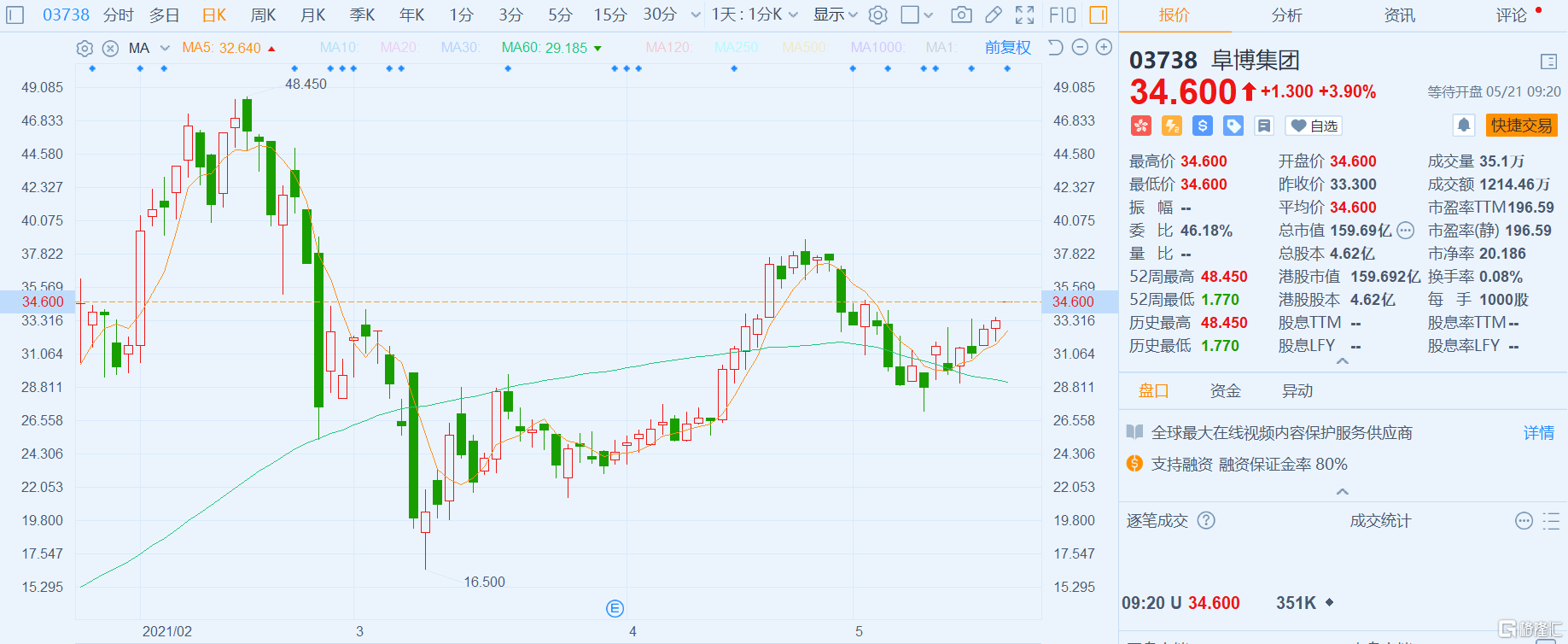Click the E earnings marker on chart
The height and width of the screenshot is (644, 1568).
[x=615, y=608]
